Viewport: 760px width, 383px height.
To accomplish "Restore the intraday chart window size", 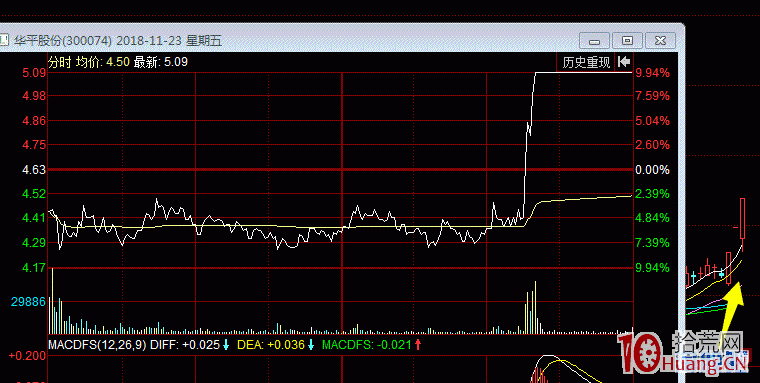I will coord(627,40).
